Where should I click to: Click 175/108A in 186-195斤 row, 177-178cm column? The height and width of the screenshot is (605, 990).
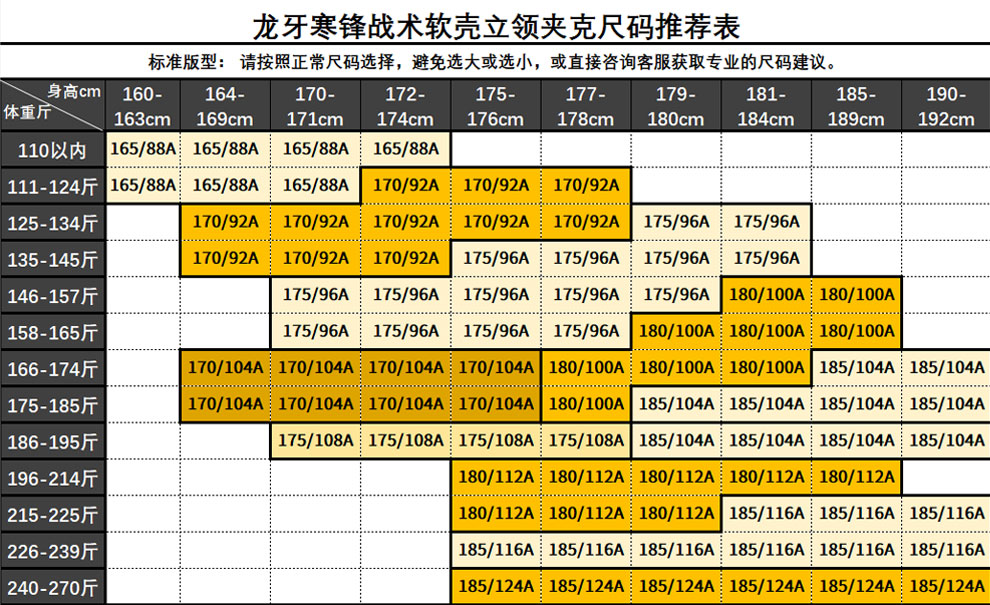coord(586,440)
